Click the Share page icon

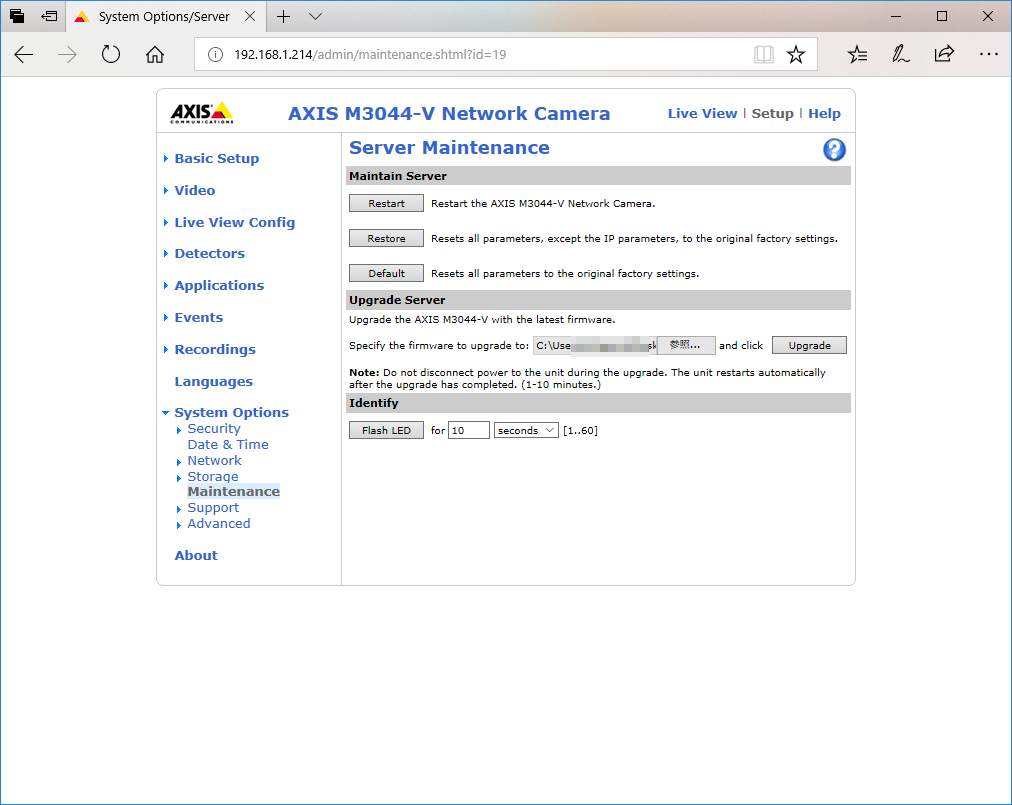[x=944, y=54]
